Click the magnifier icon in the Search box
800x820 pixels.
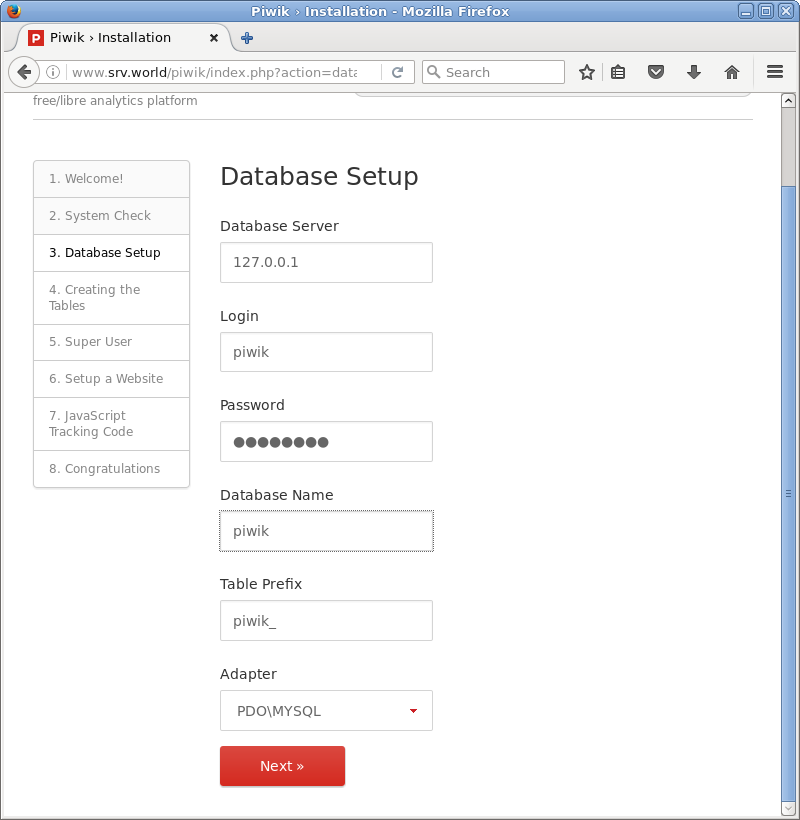click(x=433, y=72)
